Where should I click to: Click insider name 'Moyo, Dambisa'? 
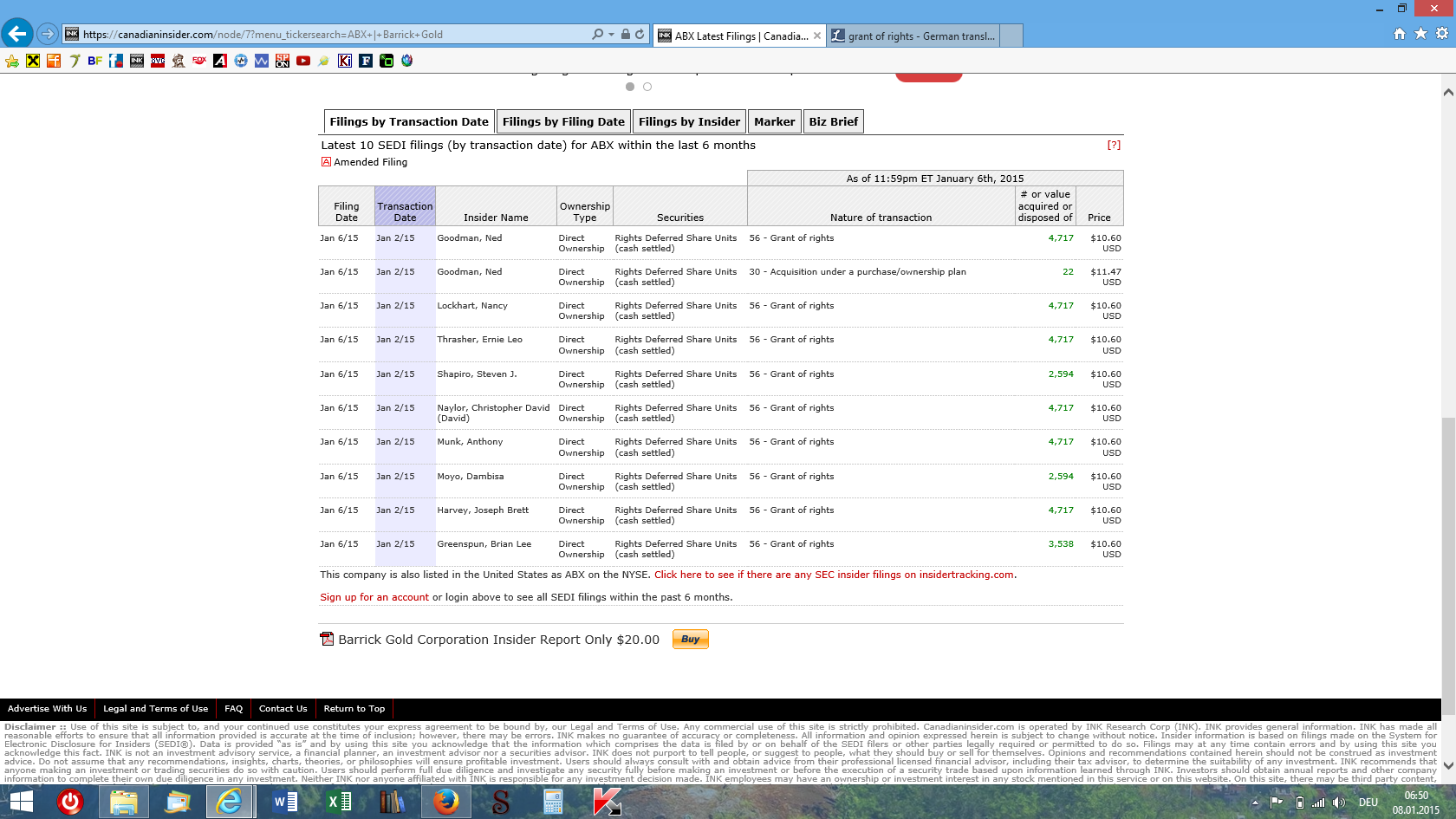[x=471, y=477]
